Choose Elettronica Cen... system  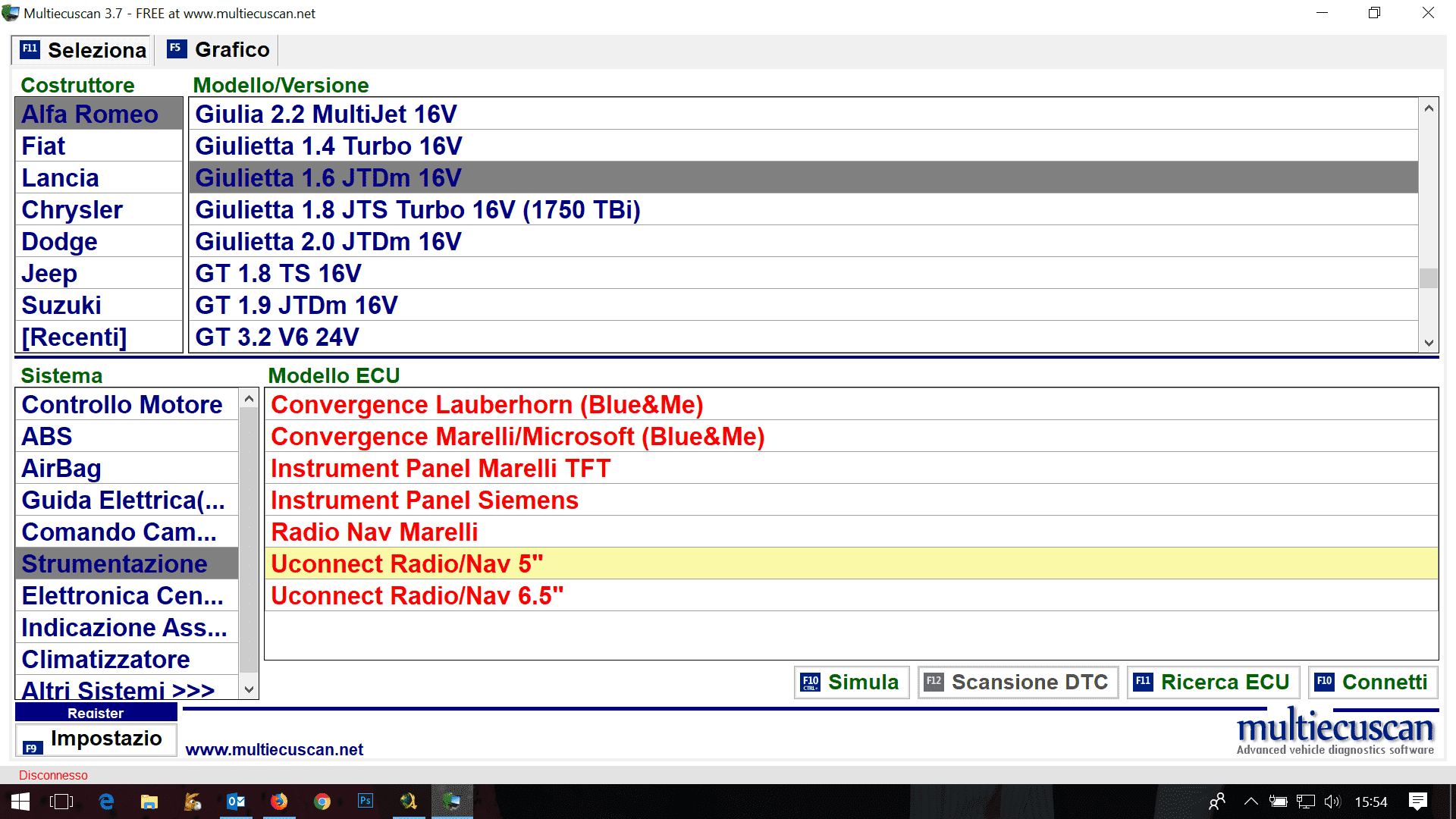[x=127, y=595]
